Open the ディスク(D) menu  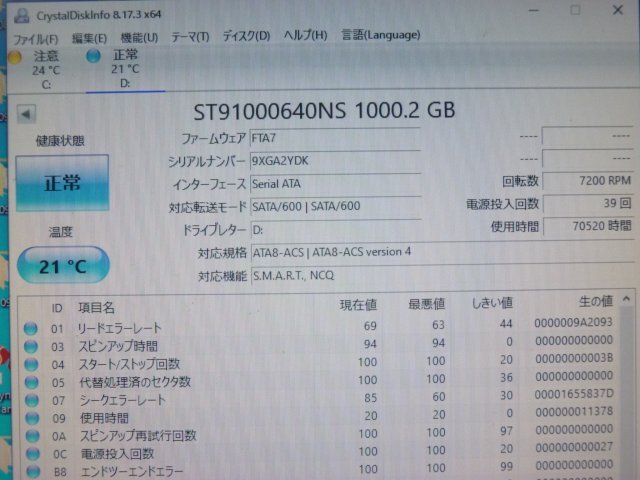point(246,36)
